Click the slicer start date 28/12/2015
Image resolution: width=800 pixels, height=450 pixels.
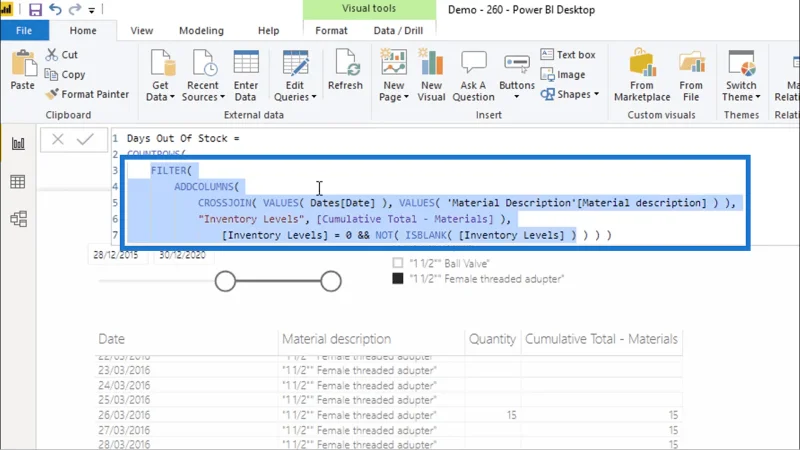(116, 255)
